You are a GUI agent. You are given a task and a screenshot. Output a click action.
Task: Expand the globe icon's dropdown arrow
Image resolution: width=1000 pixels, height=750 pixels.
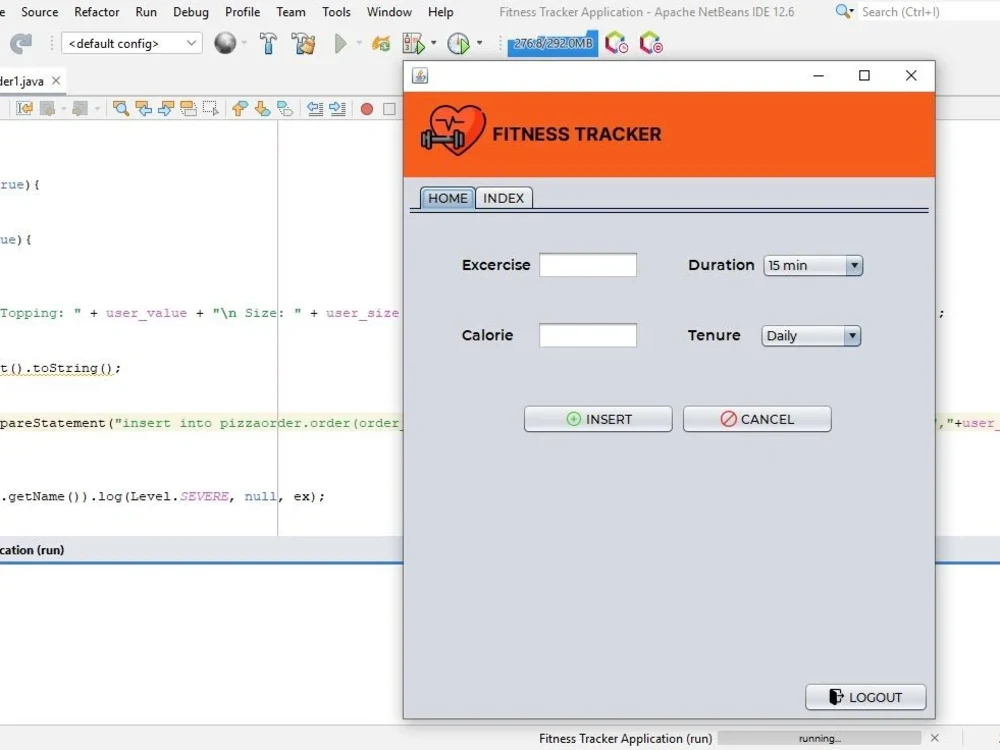244,43
